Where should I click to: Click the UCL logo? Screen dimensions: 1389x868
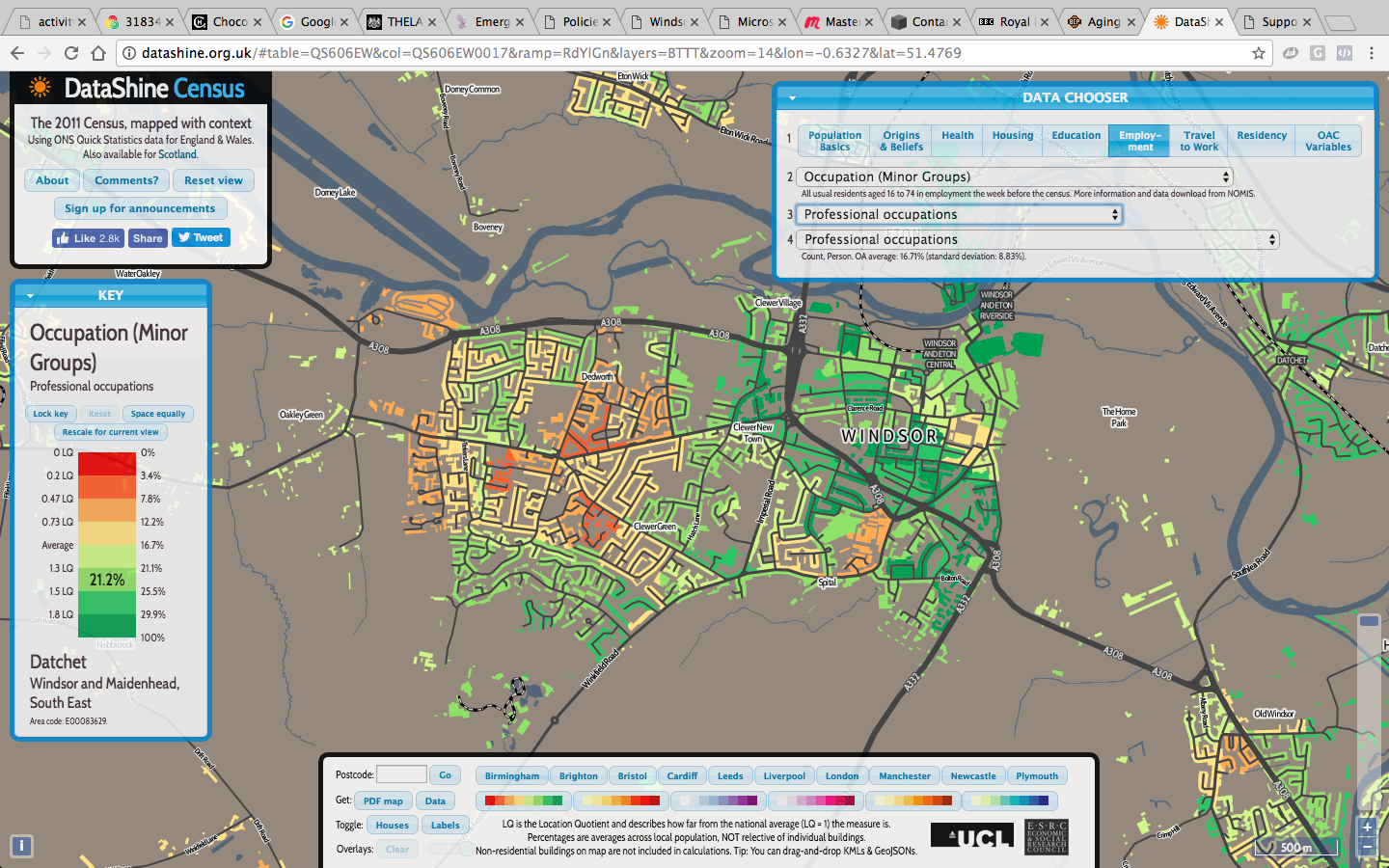972,836
